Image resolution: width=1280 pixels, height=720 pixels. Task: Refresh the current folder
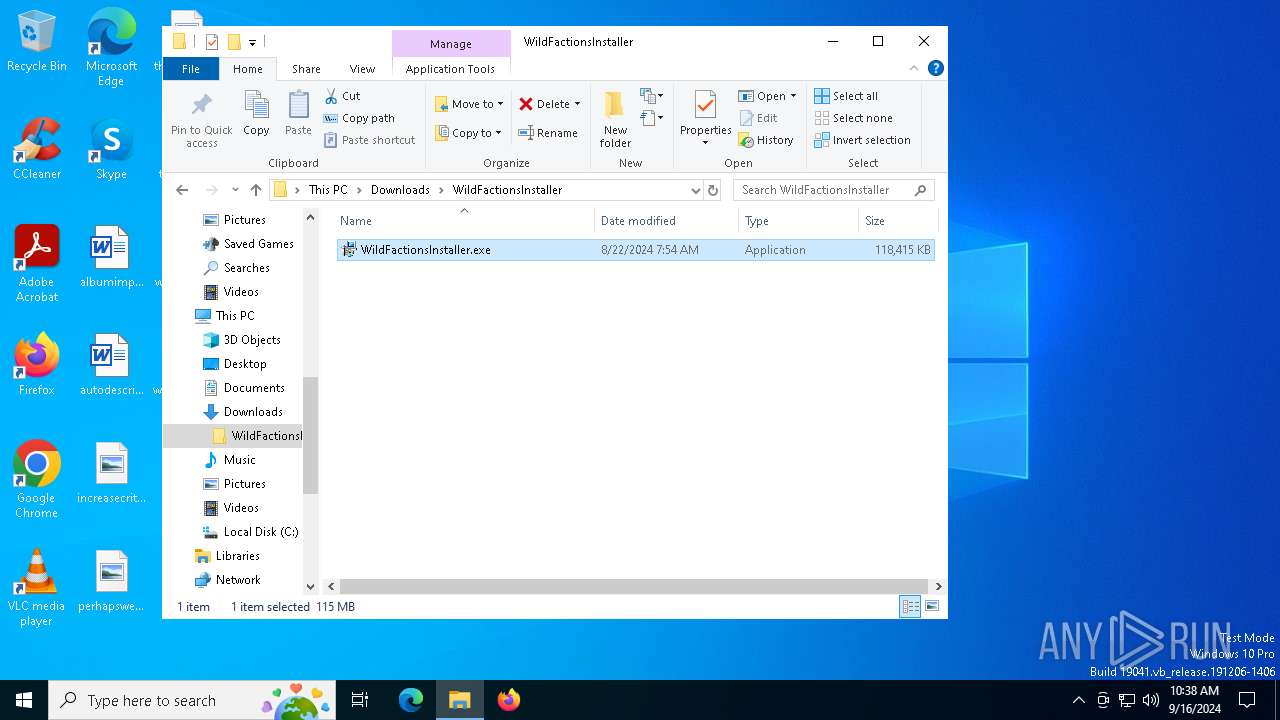(713, 190)
